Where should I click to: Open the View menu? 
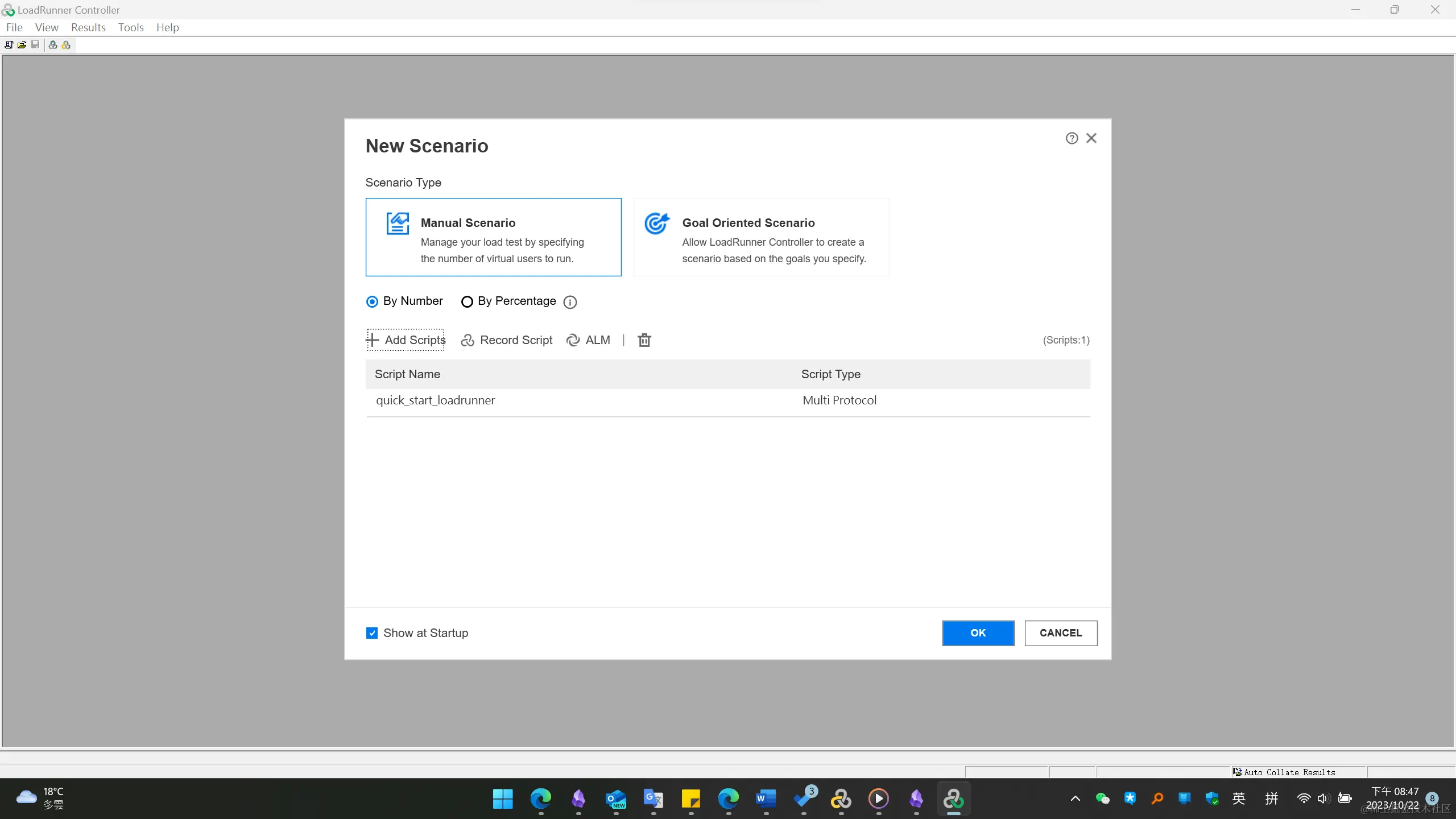coord(47,27)
